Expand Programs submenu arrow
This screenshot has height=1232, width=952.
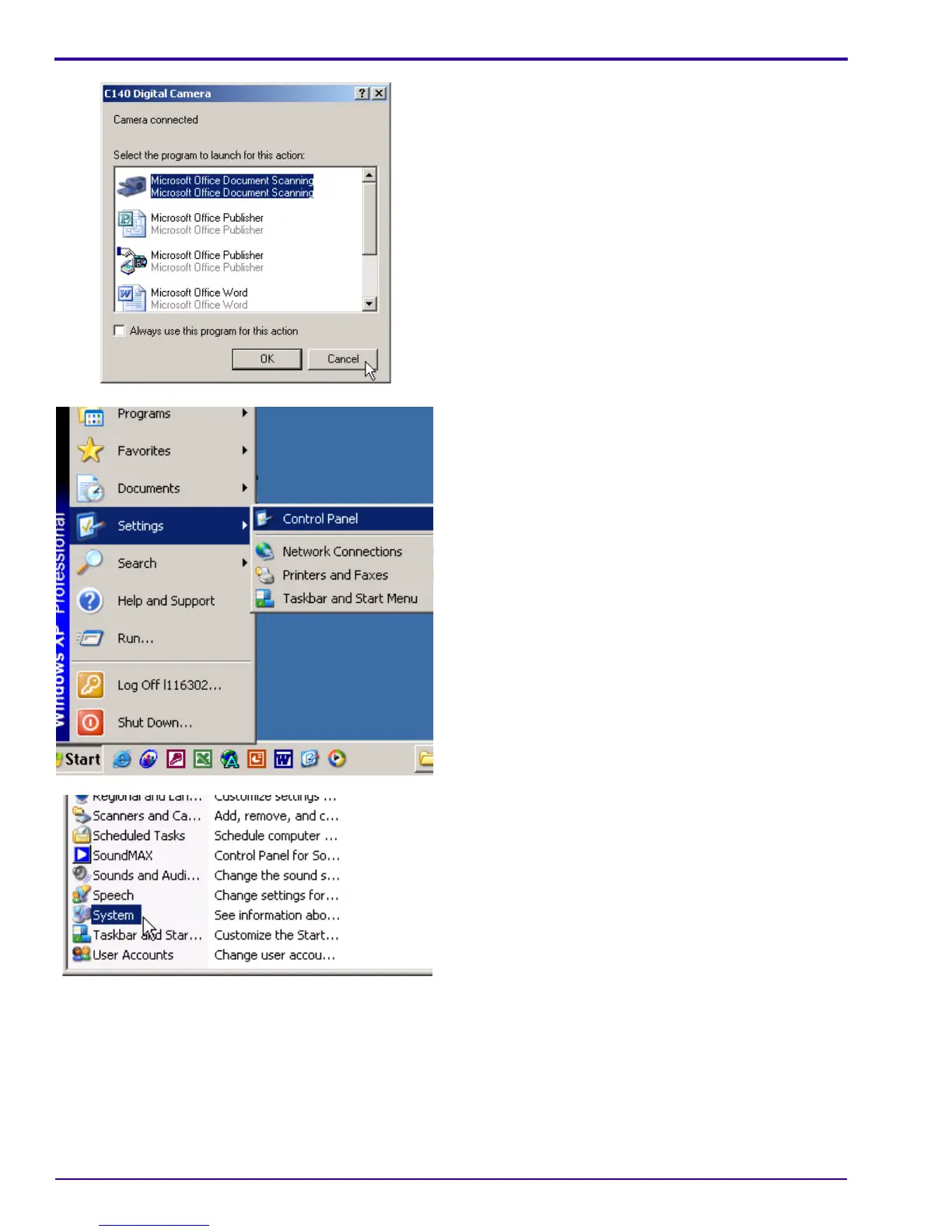(x=244, y=413)
